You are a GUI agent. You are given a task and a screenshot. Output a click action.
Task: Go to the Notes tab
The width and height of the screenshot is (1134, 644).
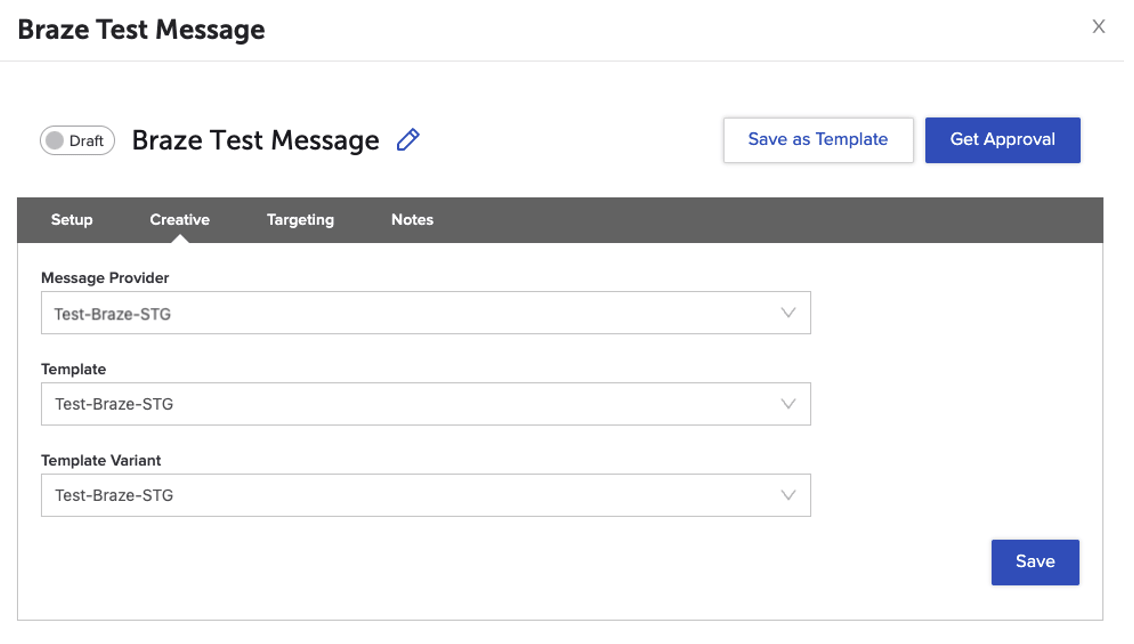[412, 220]
